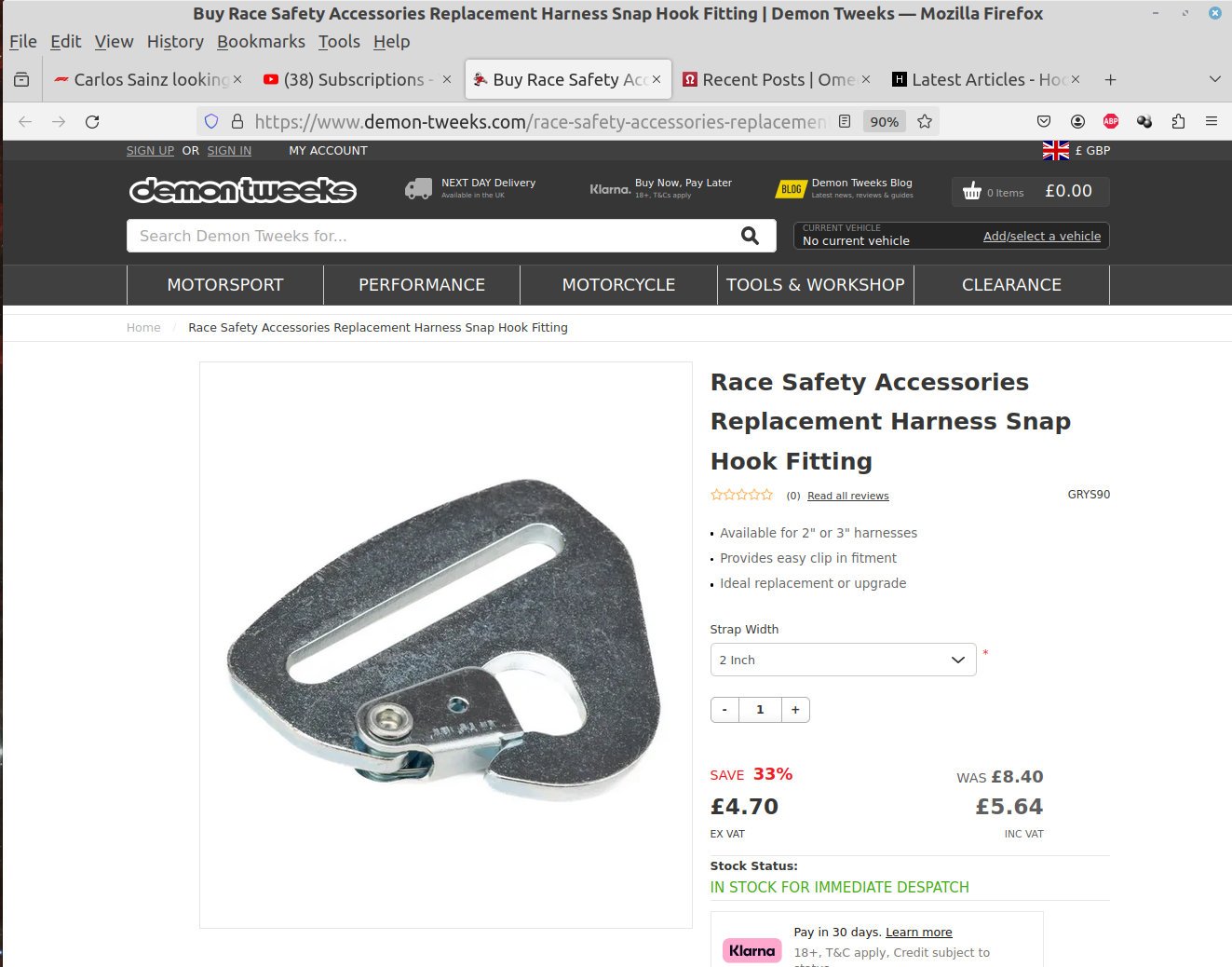Reload the page
This screenshot has width=1232, height=967.
click(x=92, y=121)
